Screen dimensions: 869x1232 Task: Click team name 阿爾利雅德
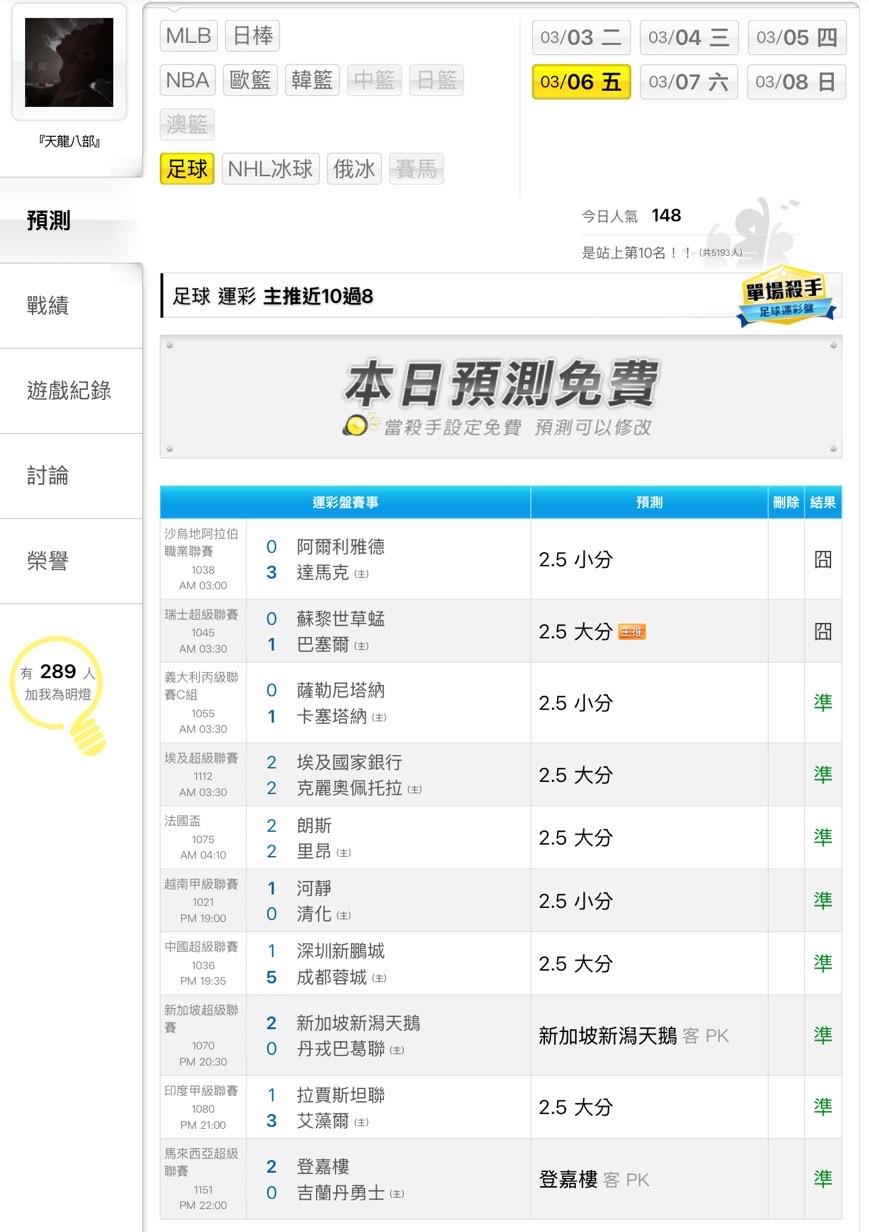pyautogui.click(x=341, y=547)
